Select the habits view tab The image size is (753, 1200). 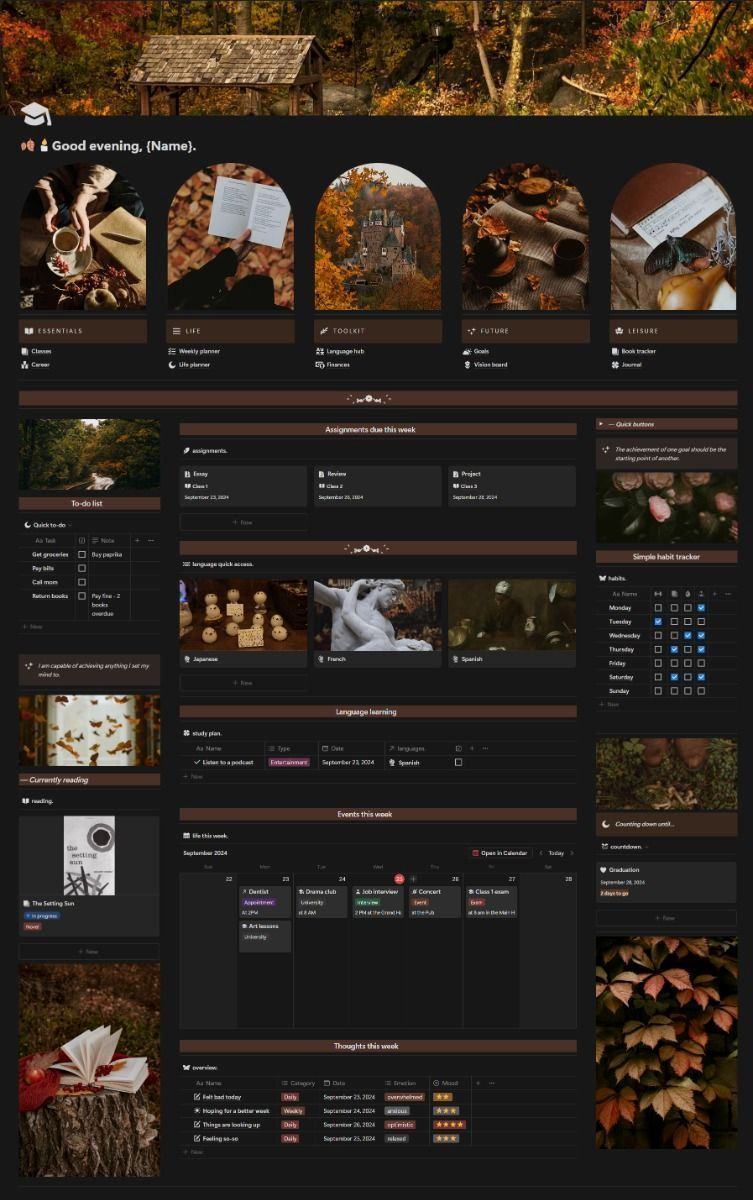(x=614, y=578)
